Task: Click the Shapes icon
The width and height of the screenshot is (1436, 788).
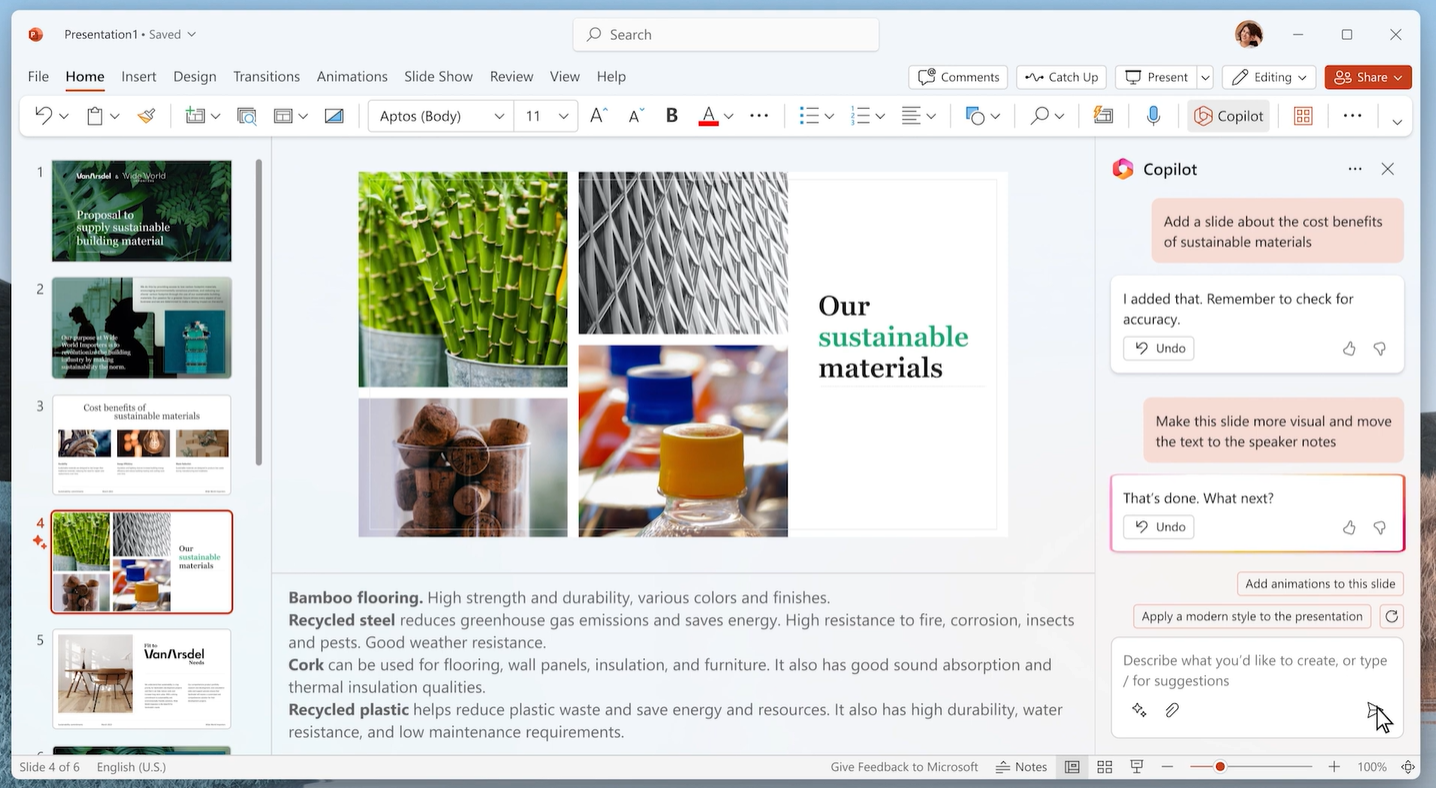Action: pyautogui.click(x=975, y=116)
